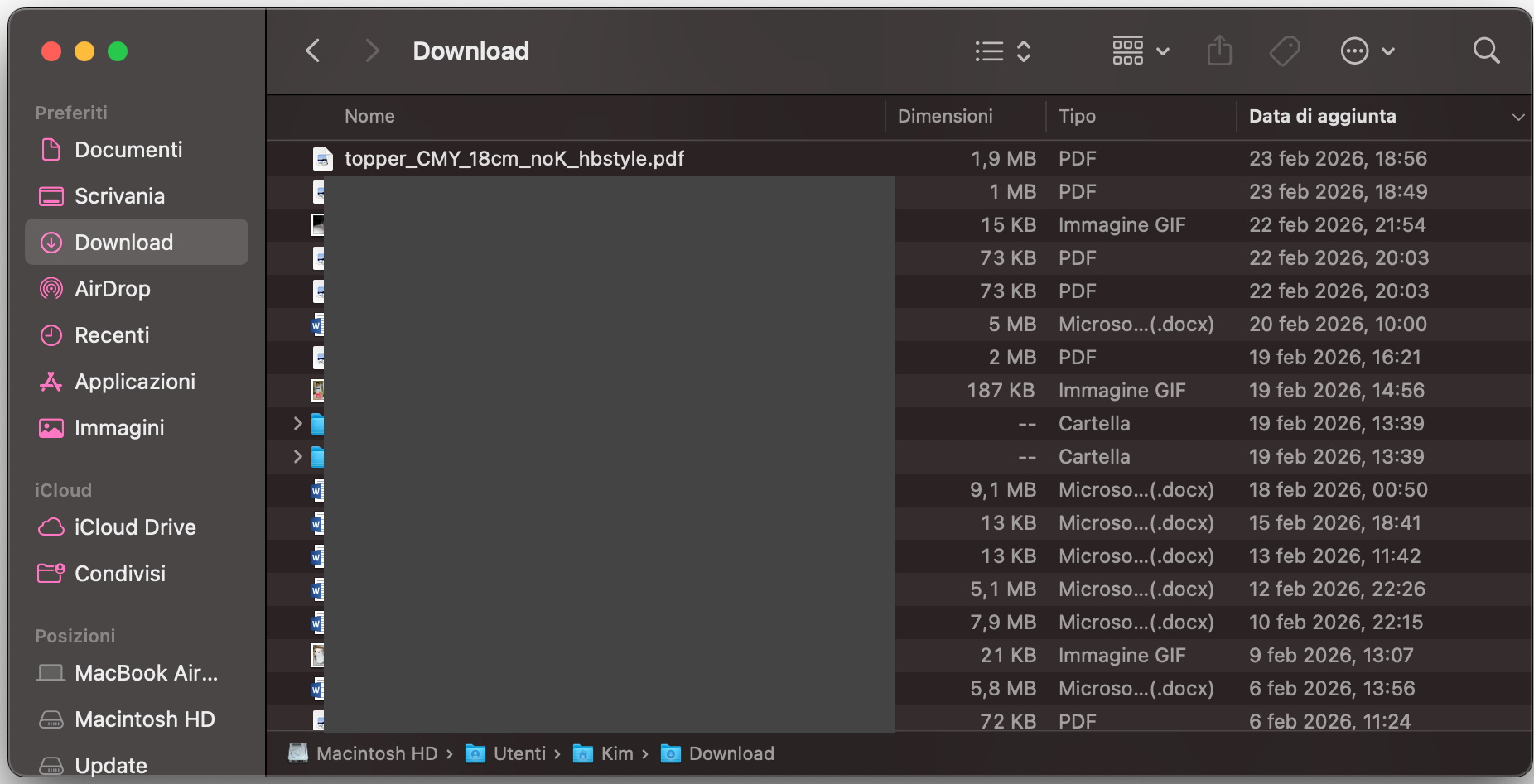This screenshot has height=784, width=1534.
Task: Click the Share icon in the toolbar
Action: point(1218,51)
